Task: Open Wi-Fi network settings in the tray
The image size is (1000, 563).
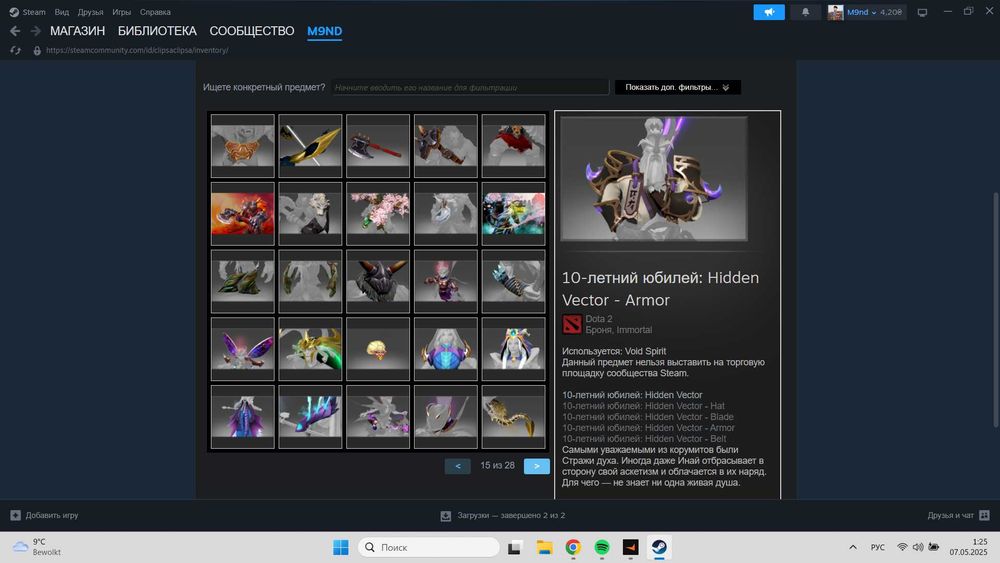Action: pyautogui.click(x=902, y=547)
